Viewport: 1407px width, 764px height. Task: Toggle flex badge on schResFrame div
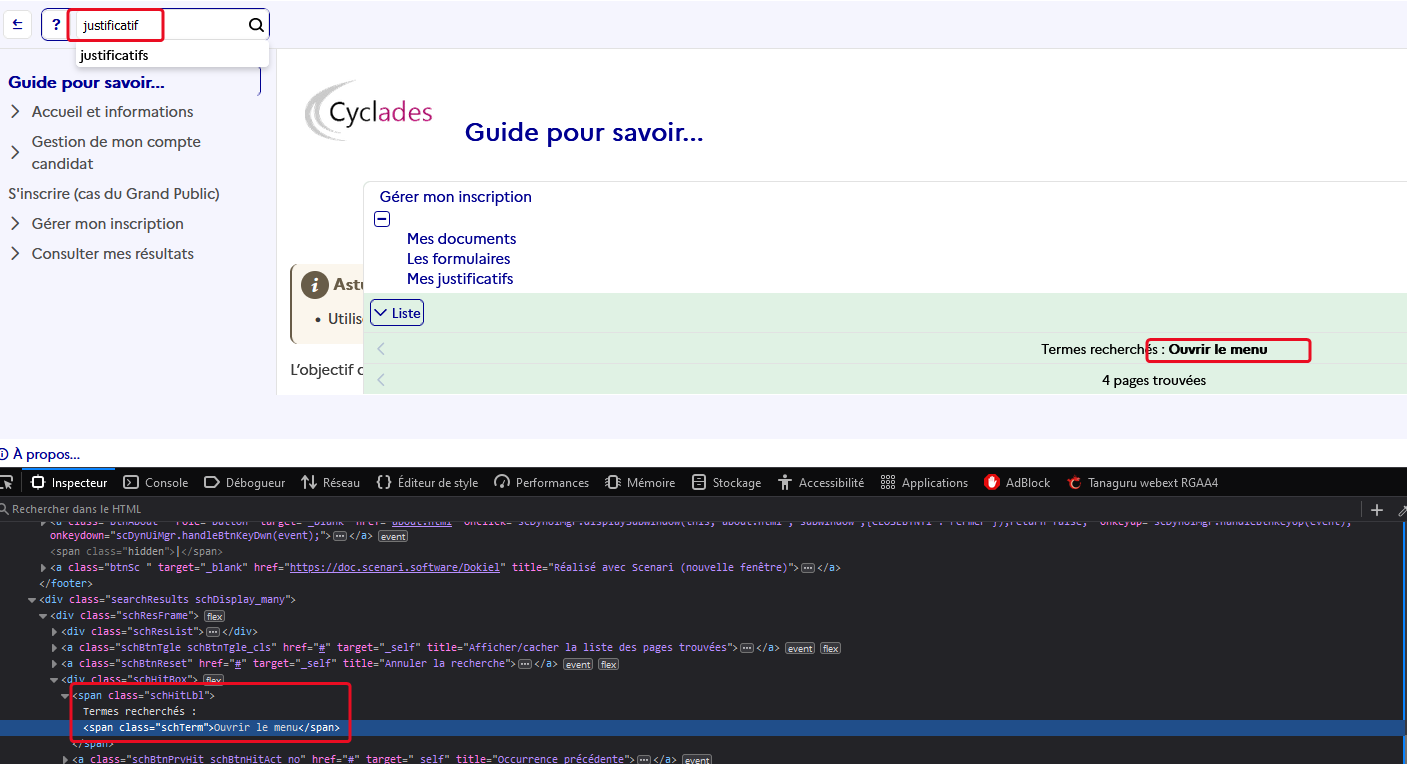tap(214, 616)
